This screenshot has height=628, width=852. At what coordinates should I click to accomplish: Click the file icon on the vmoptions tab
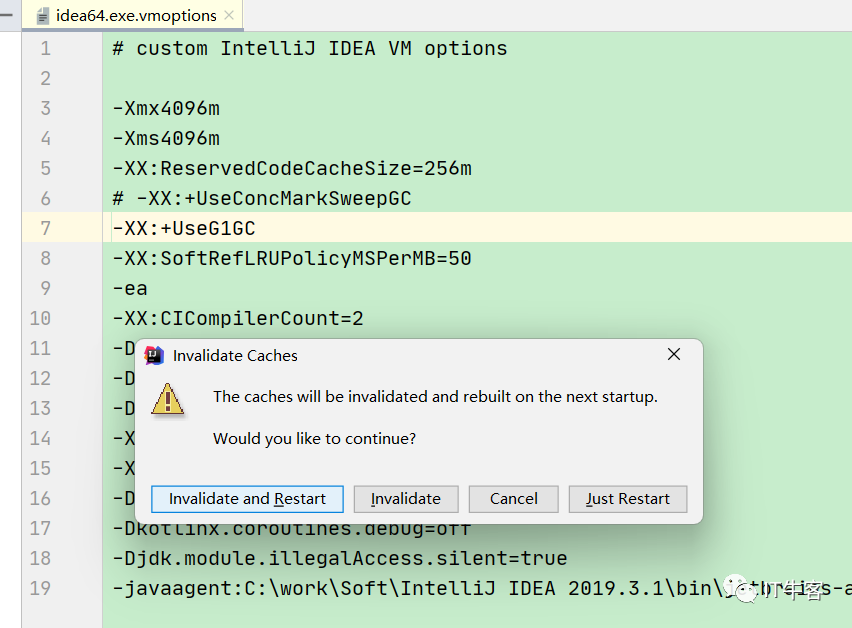click(43, 16)
